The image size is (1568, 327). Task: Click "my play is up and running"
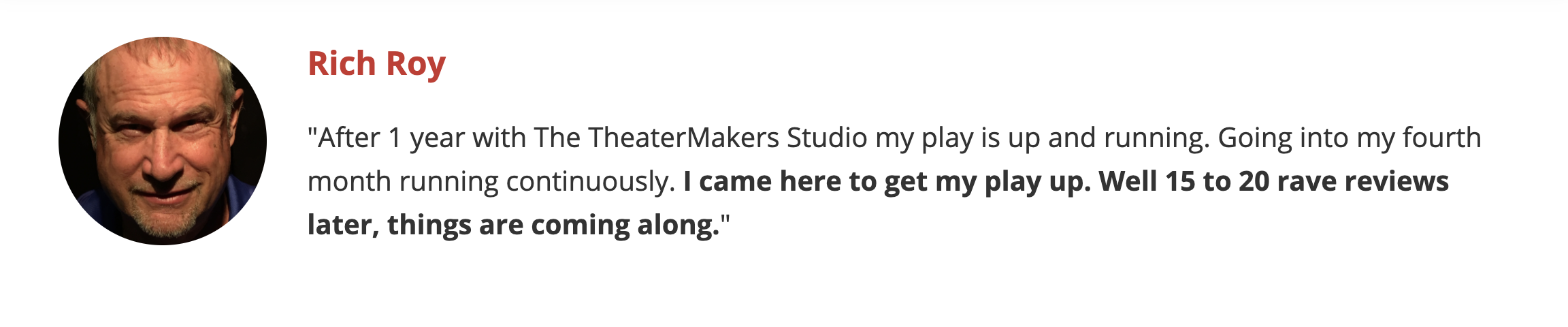1042,138
